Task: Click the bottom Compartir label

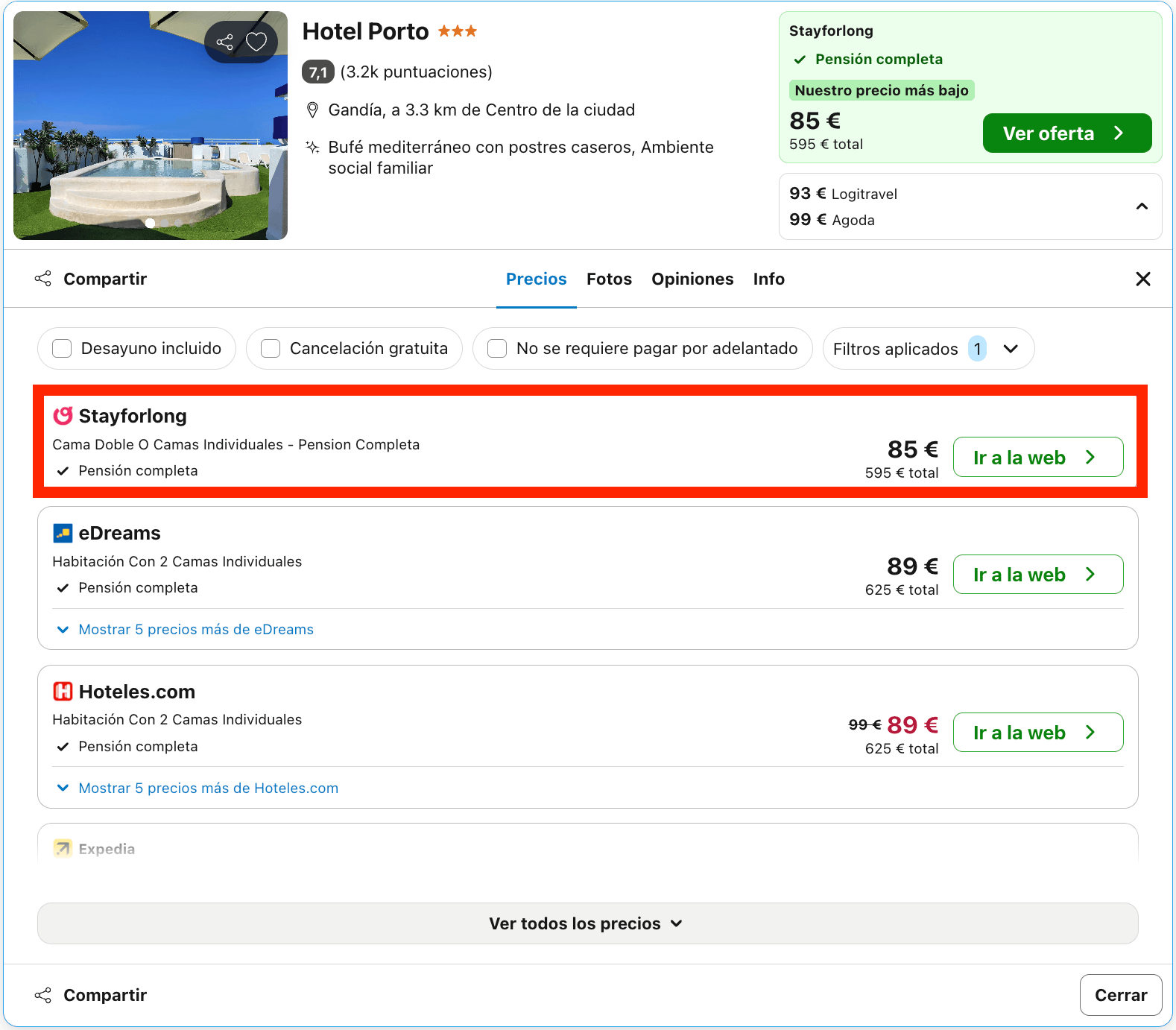Action: click(105, 995)
